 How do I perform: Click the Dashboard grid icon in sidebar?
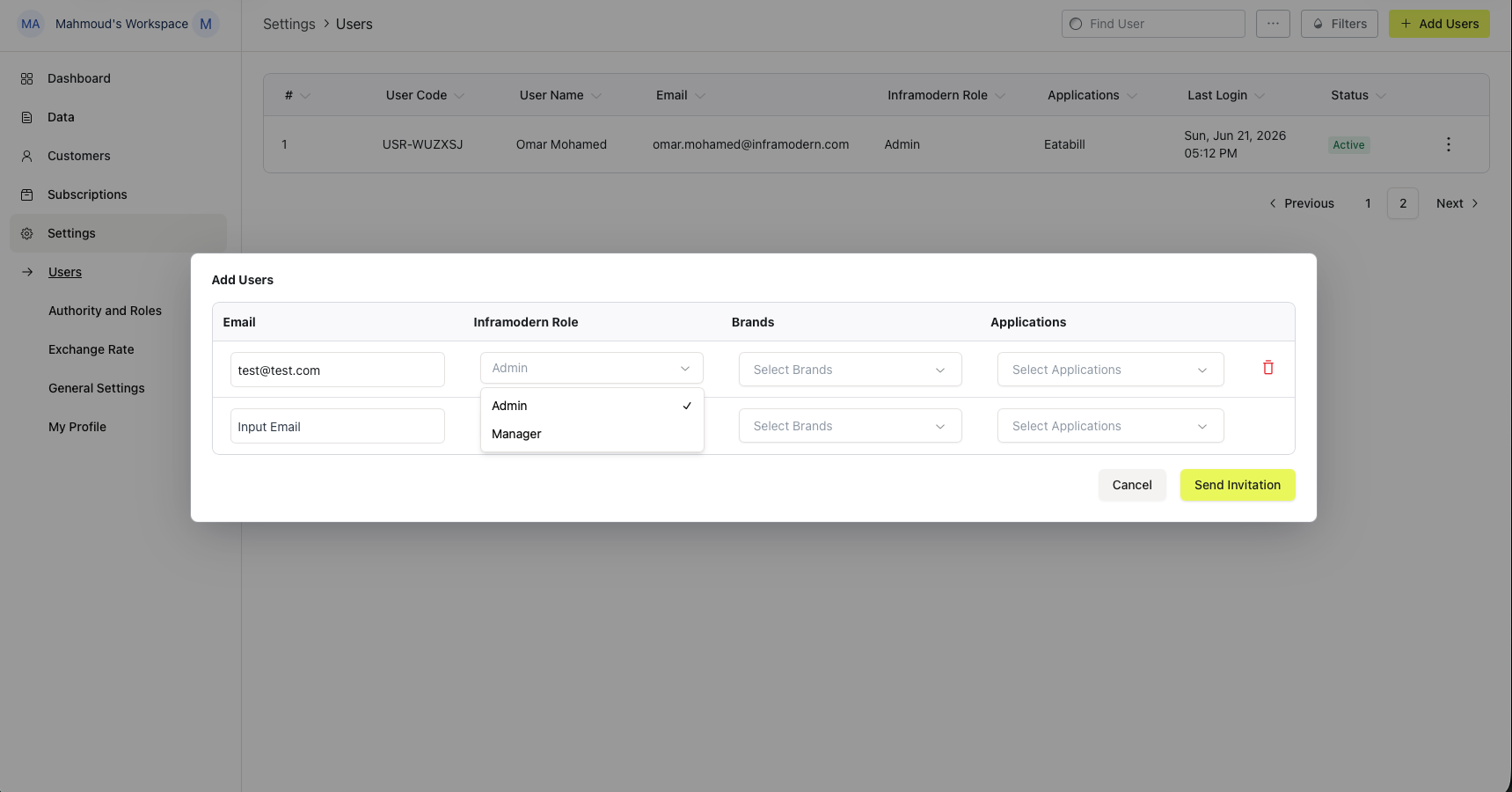coord(27,78)
